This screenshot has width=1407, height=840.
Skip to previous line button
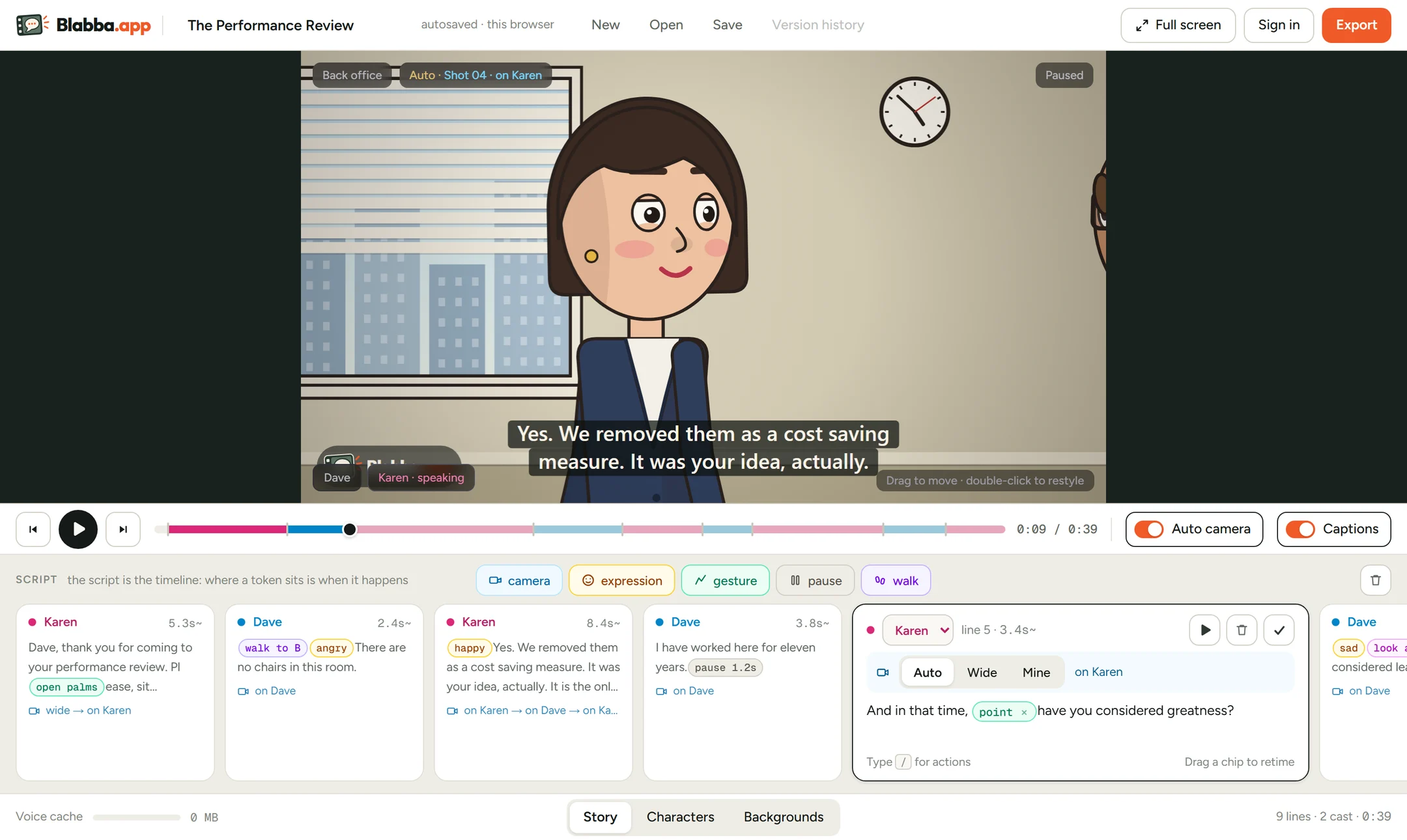(33, 529)
